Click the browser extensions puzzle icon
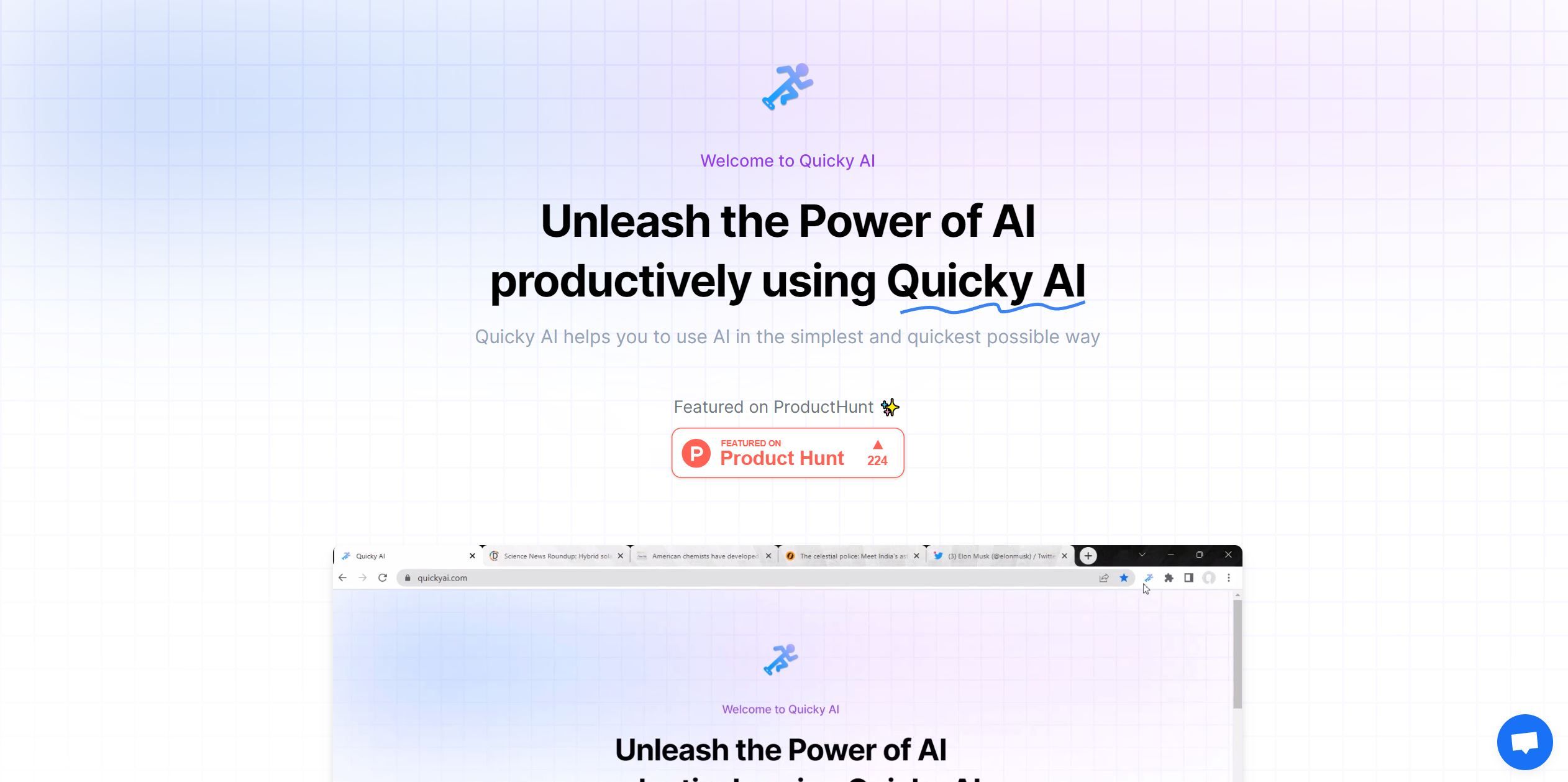1568x782 pixels. tap(1169, 578)
